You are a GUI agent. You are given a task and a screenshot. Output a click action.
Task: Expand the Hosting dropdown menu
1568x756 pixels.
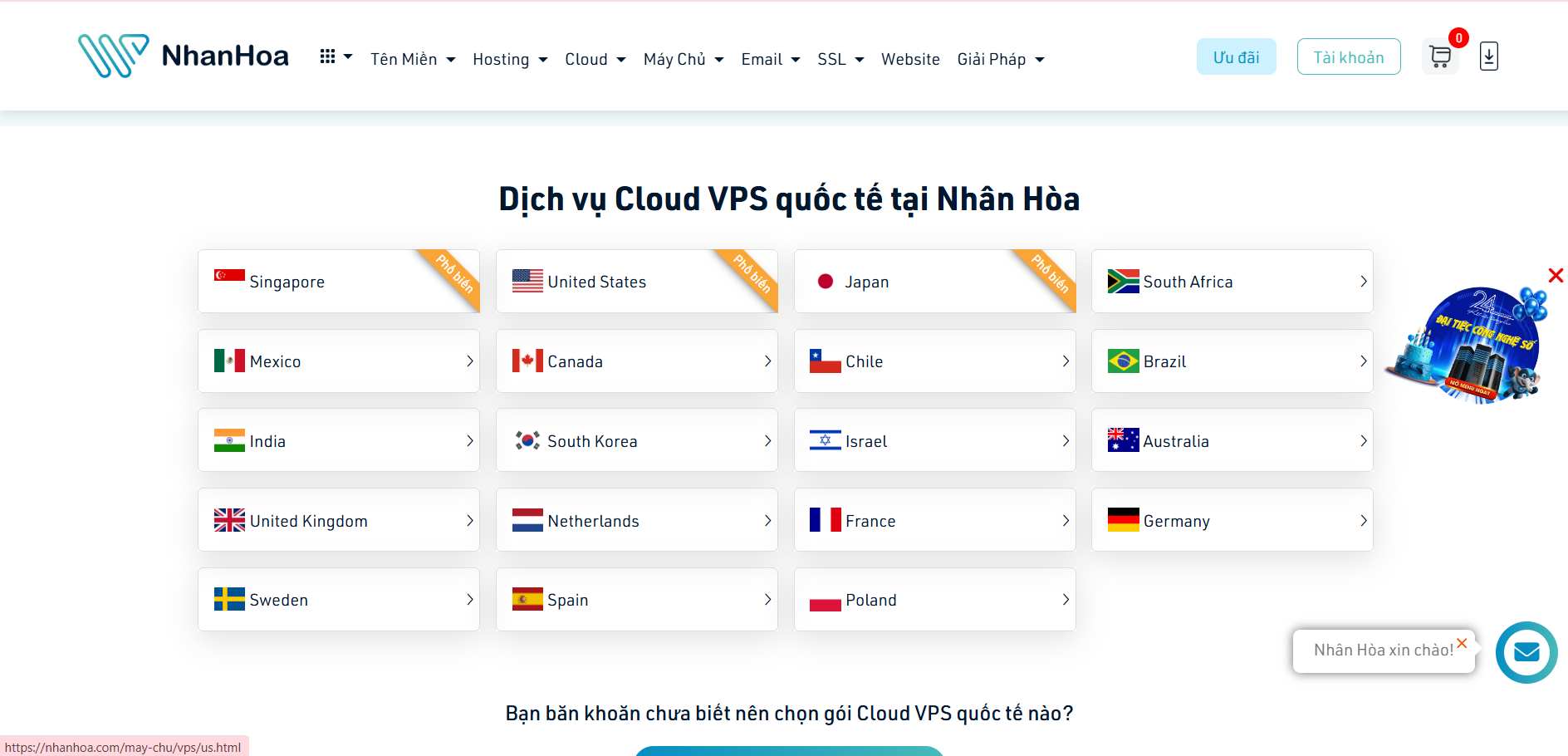coord(509,59)
